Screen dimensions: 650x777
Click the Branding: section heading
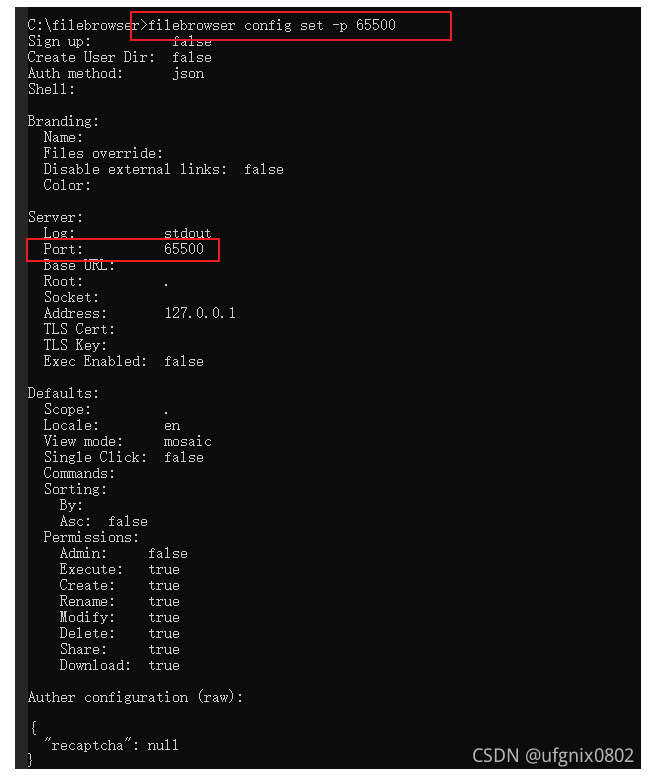(x=63, y=121)
